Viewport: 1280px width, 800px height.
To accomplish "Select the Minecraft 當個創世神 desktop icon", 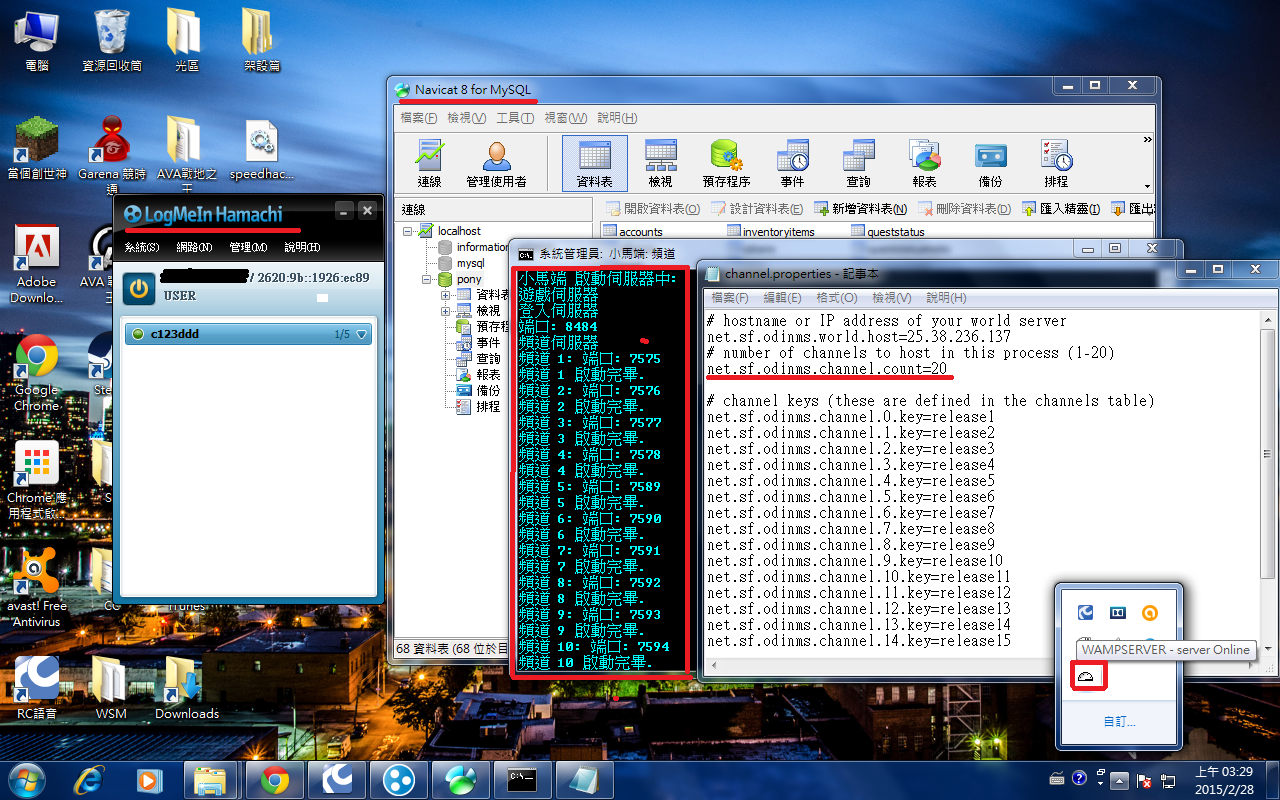I will (x=37, y=148).
